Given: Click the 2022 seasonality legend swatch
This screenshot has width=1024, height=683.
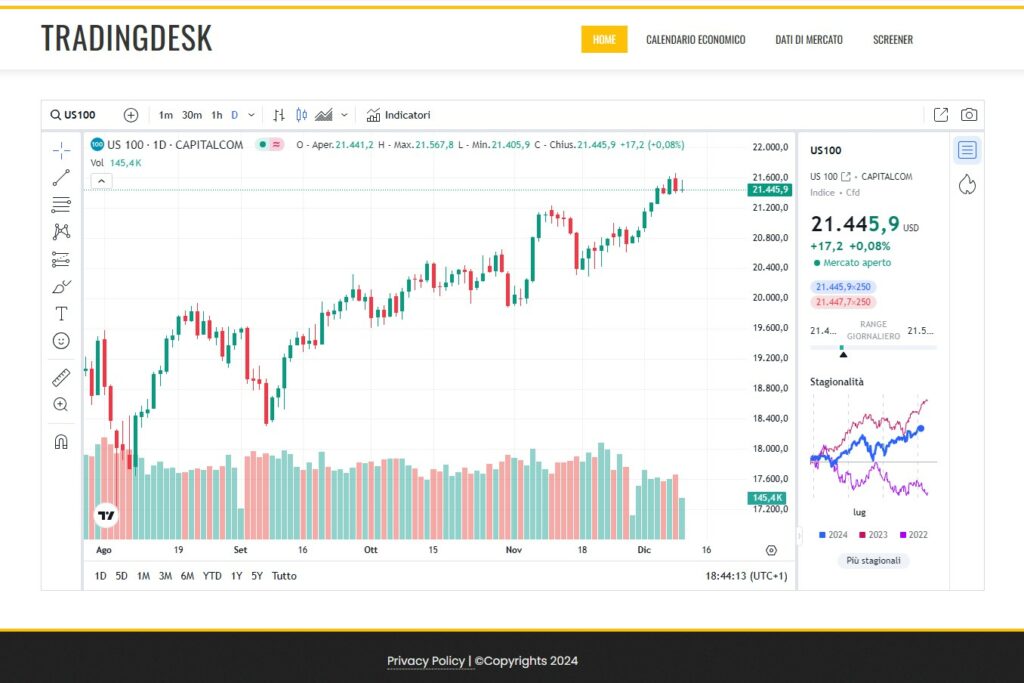Looking at the screenshot, I should coord(903,535).
